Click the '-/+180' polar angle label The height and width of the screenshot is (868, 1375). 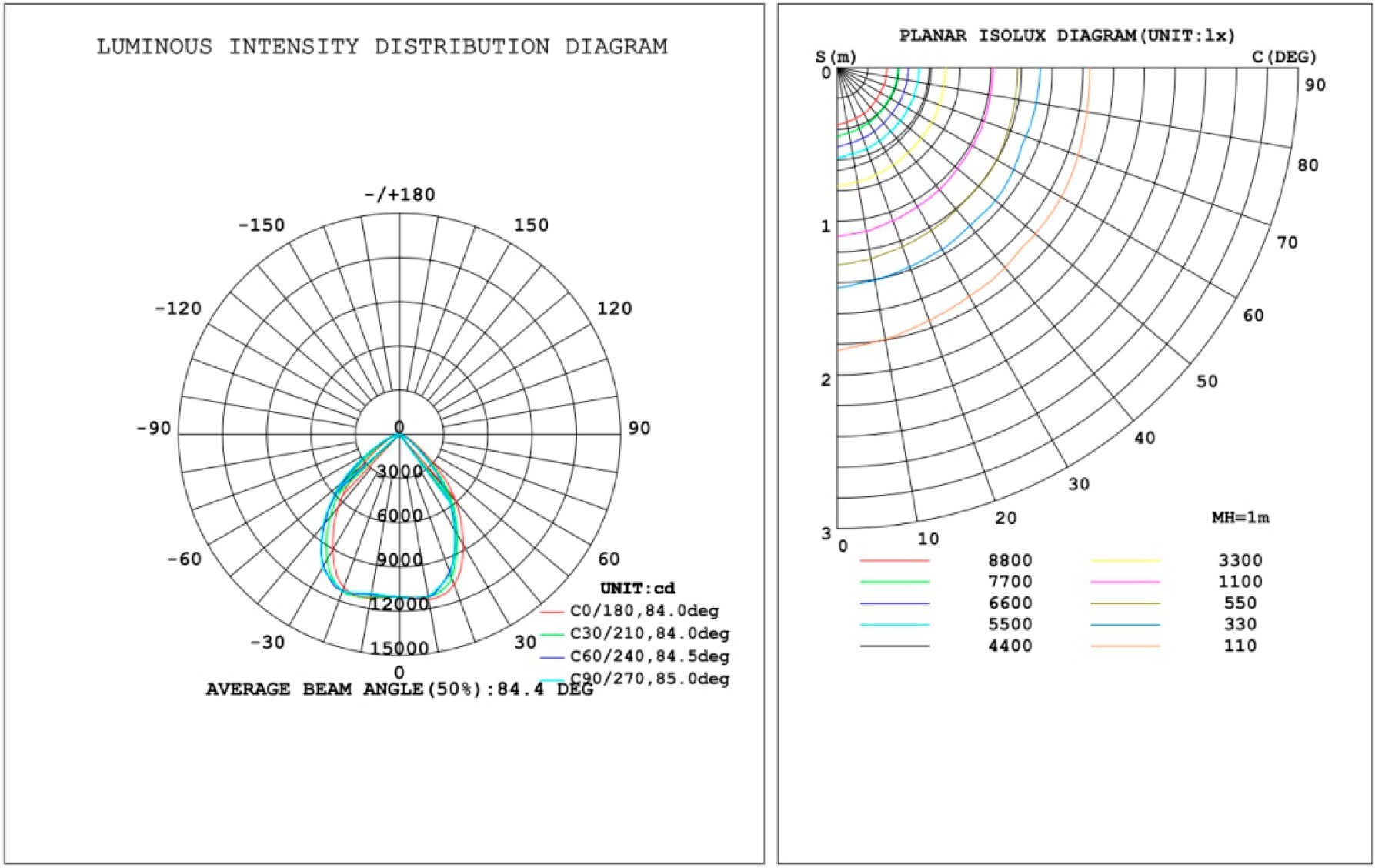(x=399, y=195)
